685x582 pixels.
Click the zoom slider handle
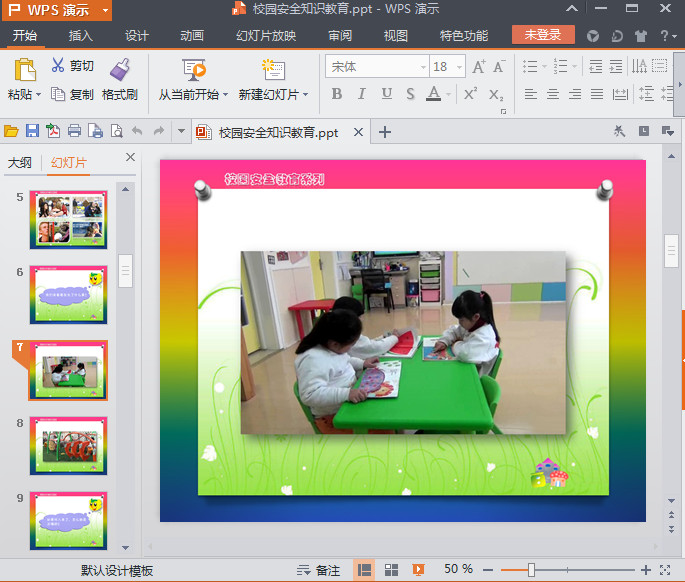click(x=531, y=569)
